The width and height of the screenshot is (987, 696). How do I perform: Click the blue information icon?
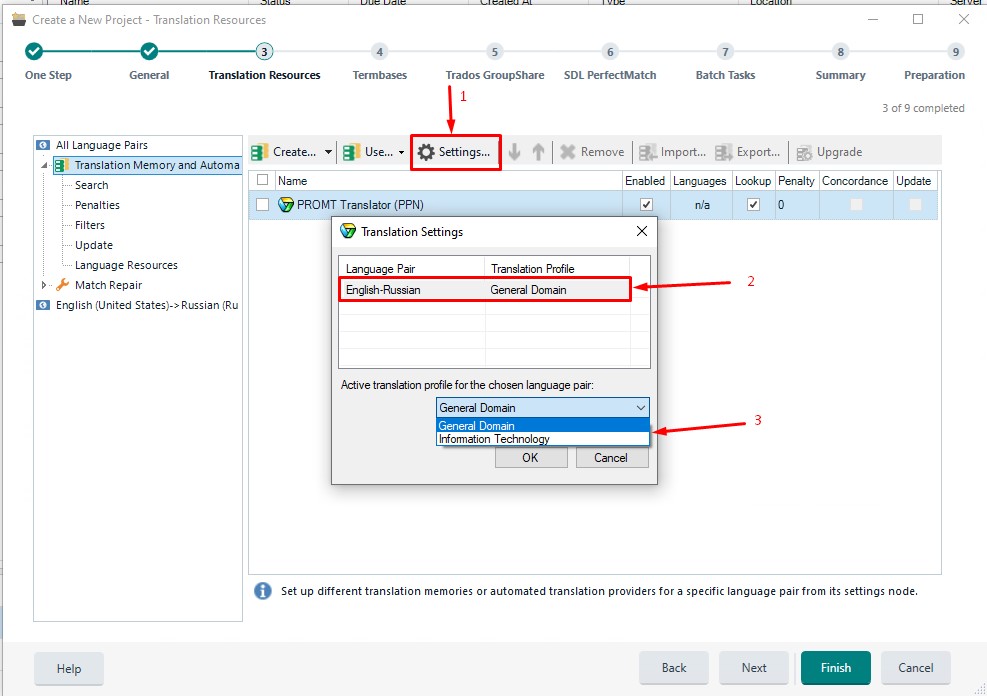point(262,591)
